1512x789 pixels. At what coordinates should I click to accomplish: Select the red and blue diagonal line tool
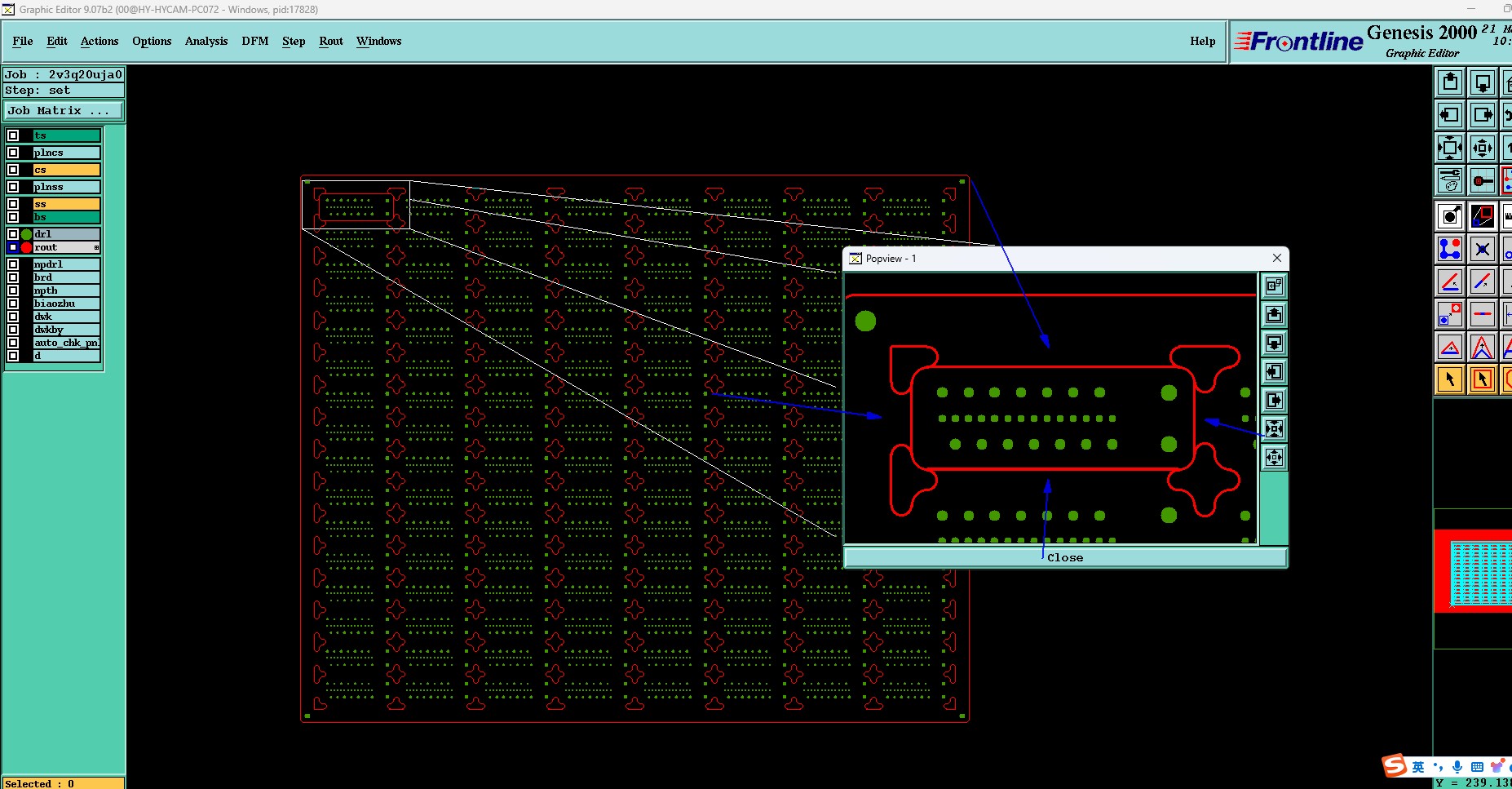coord(1483,281)
